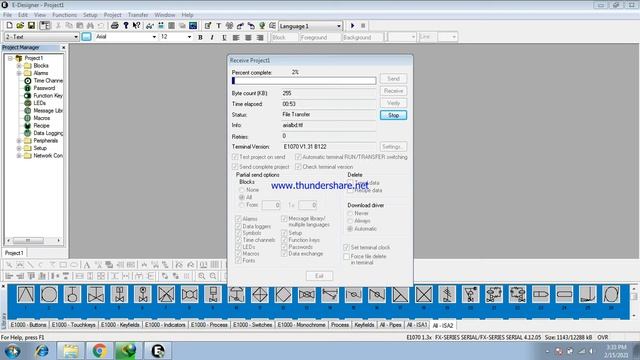The image size is (640, 360).
Task: Toggle Automatic terminal RUN/TRANSFER switching
Action: 298,157
